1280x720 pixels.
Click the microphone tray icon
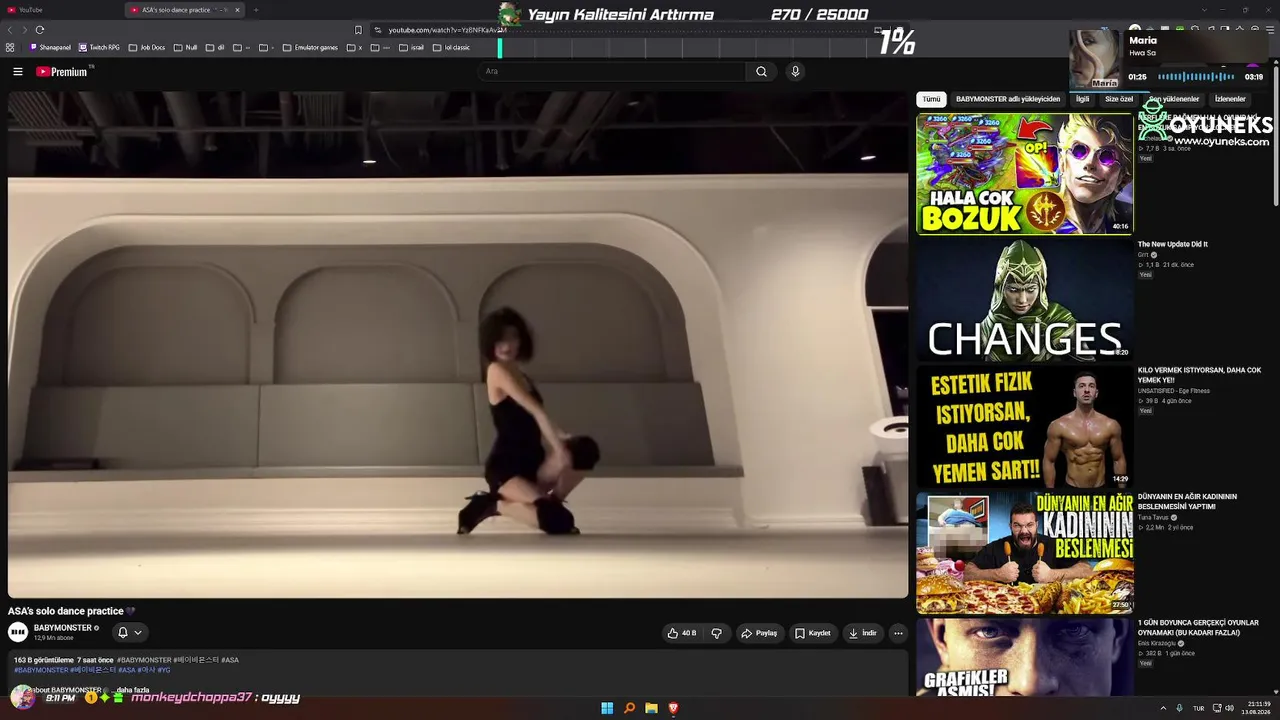tap(1179, 708)
